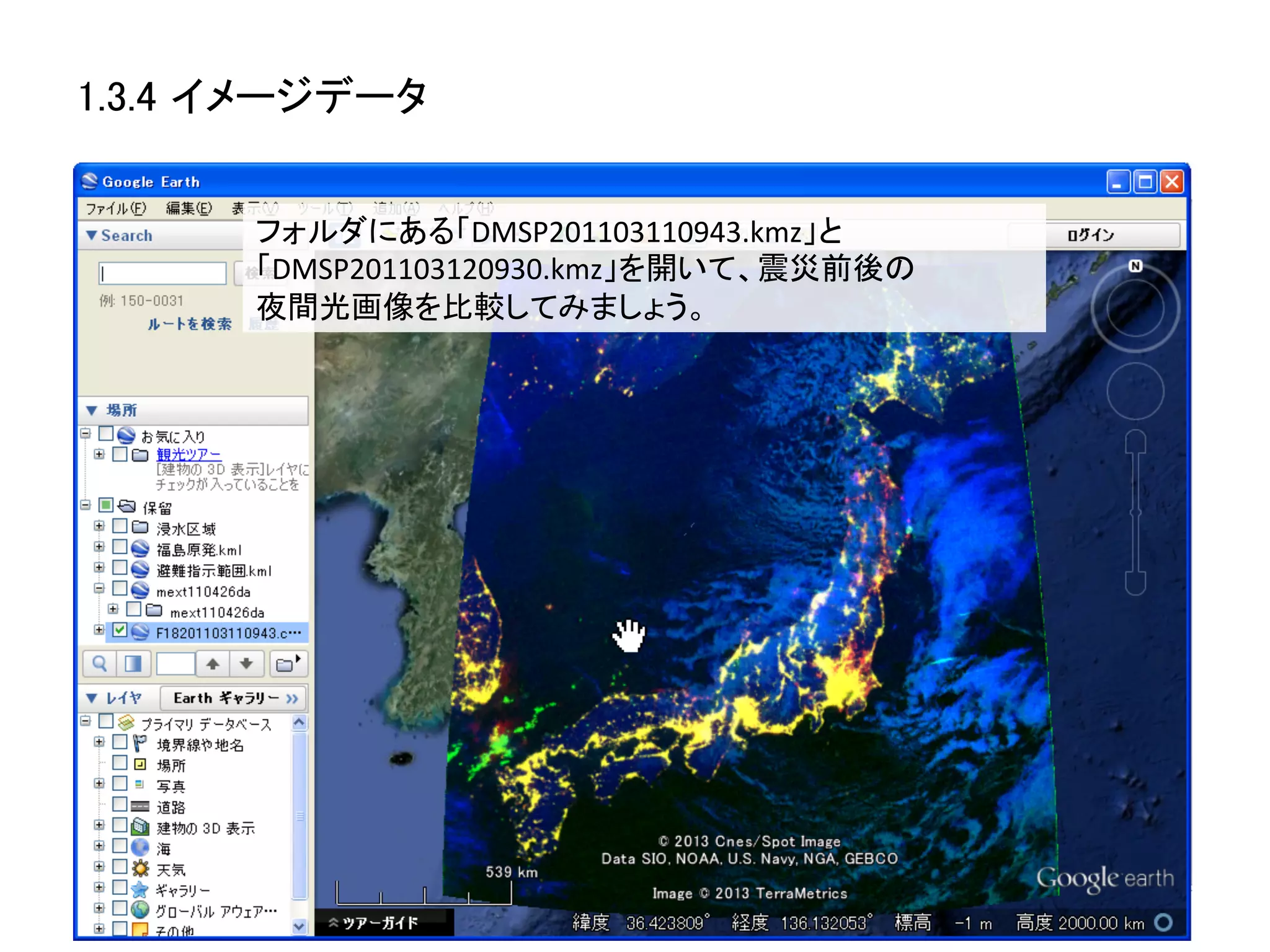
Task: Open the ログイン button
Action: [x=1091, y=235]
